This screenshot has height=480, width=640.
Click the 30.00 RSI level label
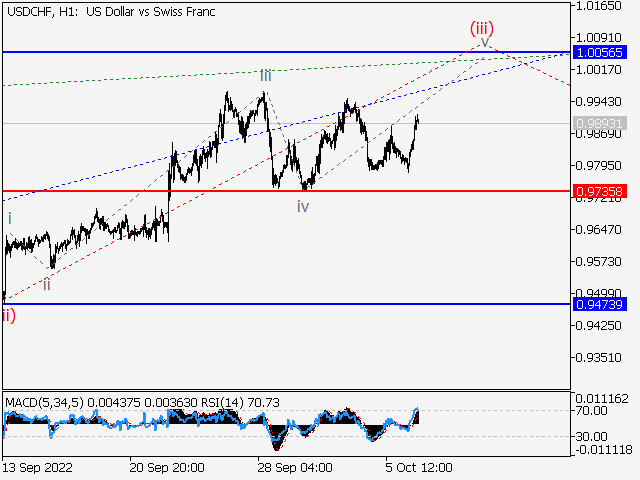591,437
